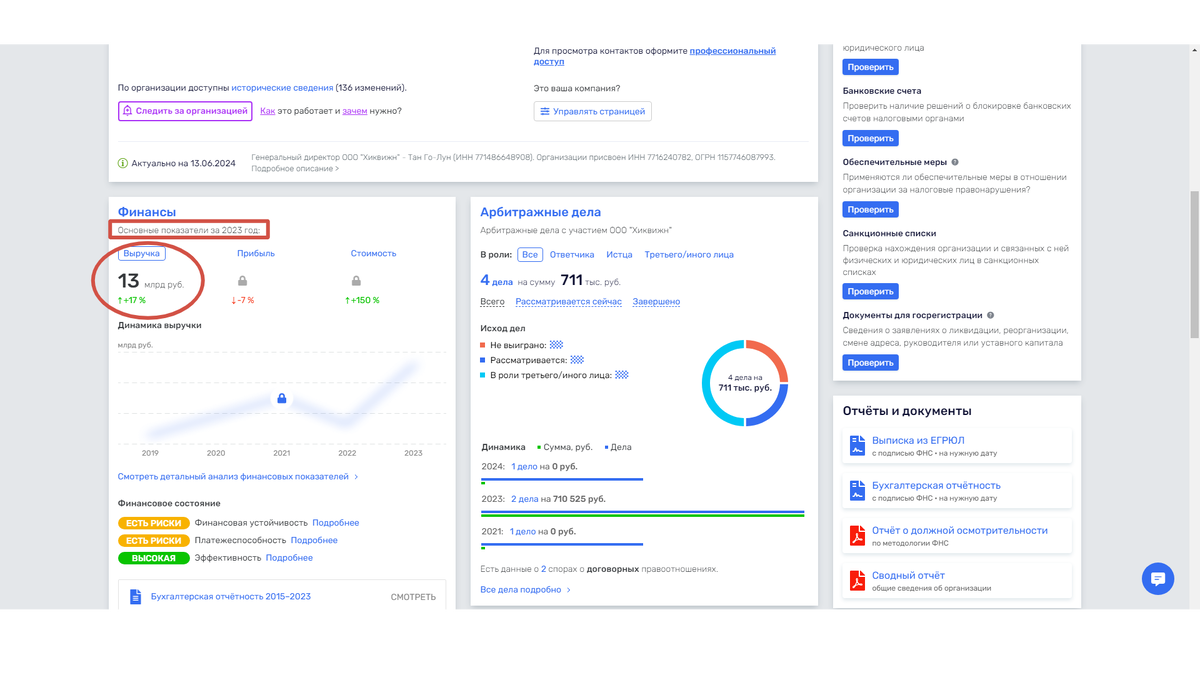The width and height of the screenshot is (1200, 675).
Task: Open the Арбитражные дела heading link
Action: pyautogui.click(x=540, y=212)
